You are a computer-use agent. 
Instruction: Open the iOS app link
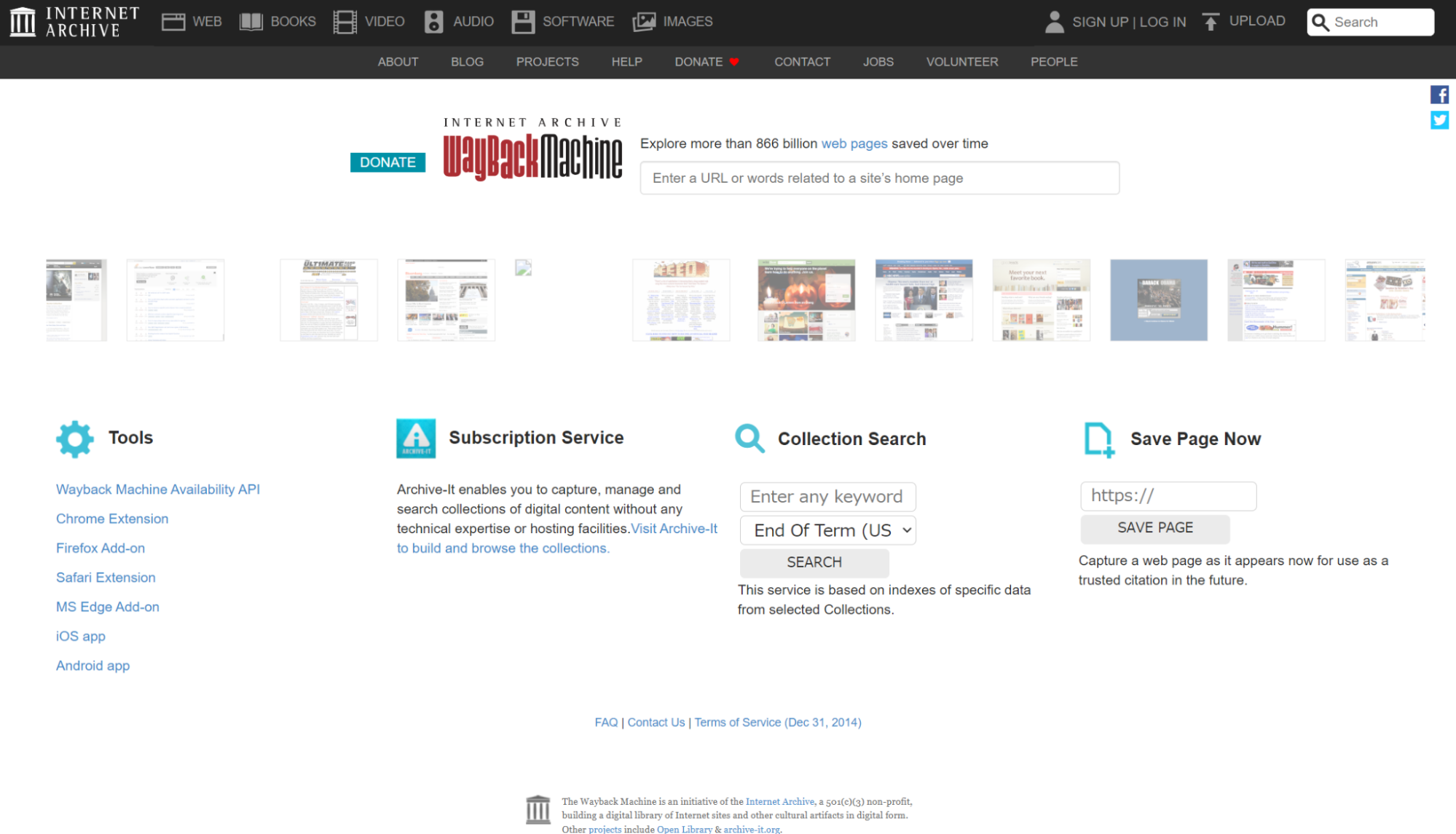81,636
